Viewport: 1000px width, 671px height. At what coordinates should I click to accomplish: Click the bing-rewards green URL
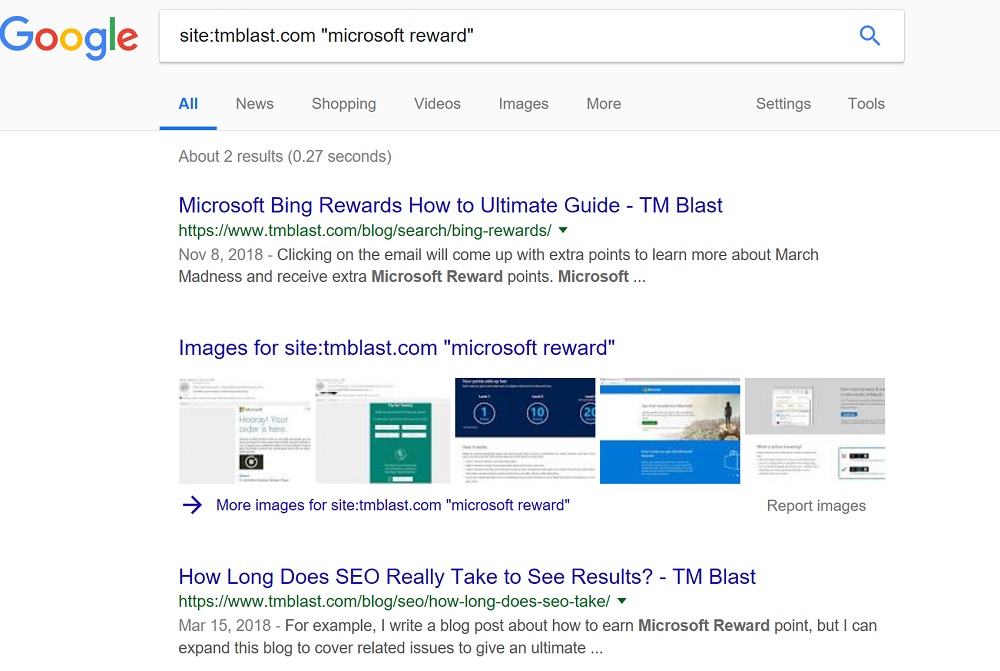[x=365, y=230]
